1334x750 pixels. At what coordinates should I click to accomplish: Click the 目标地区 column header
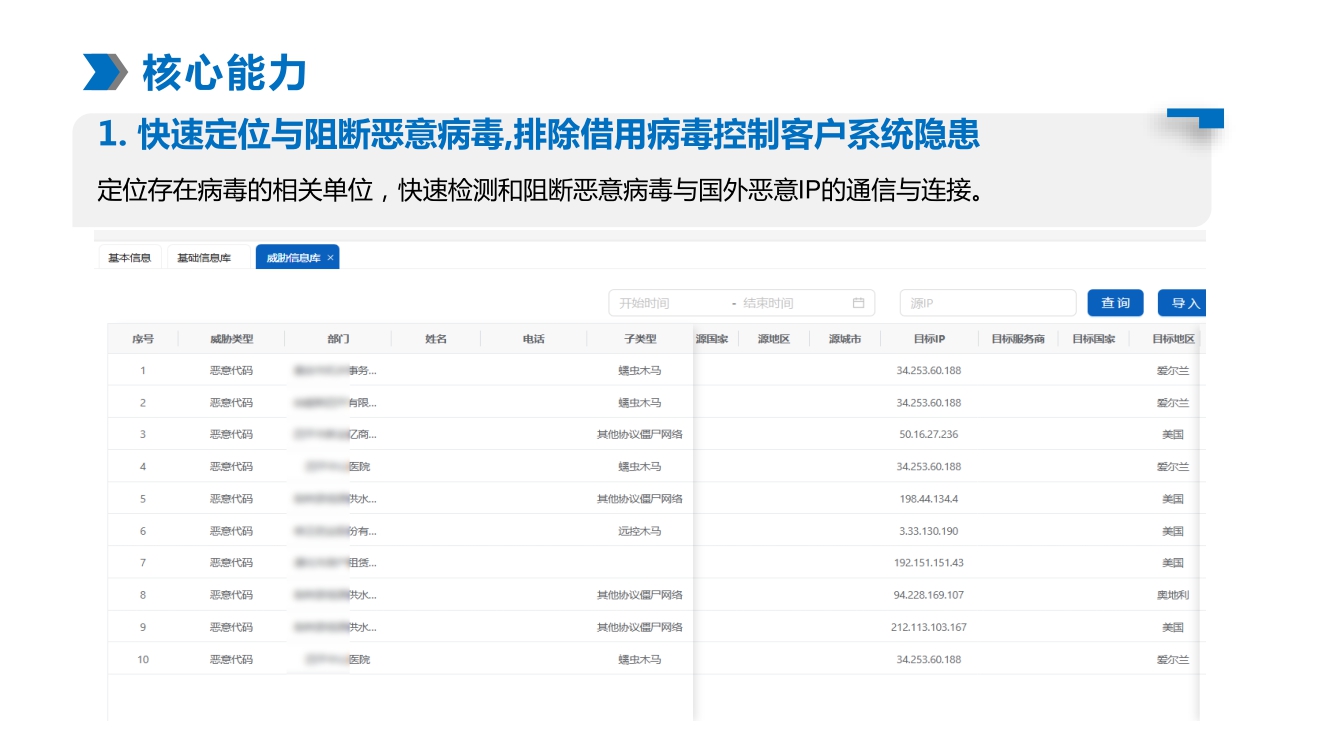coord(1173,339)
